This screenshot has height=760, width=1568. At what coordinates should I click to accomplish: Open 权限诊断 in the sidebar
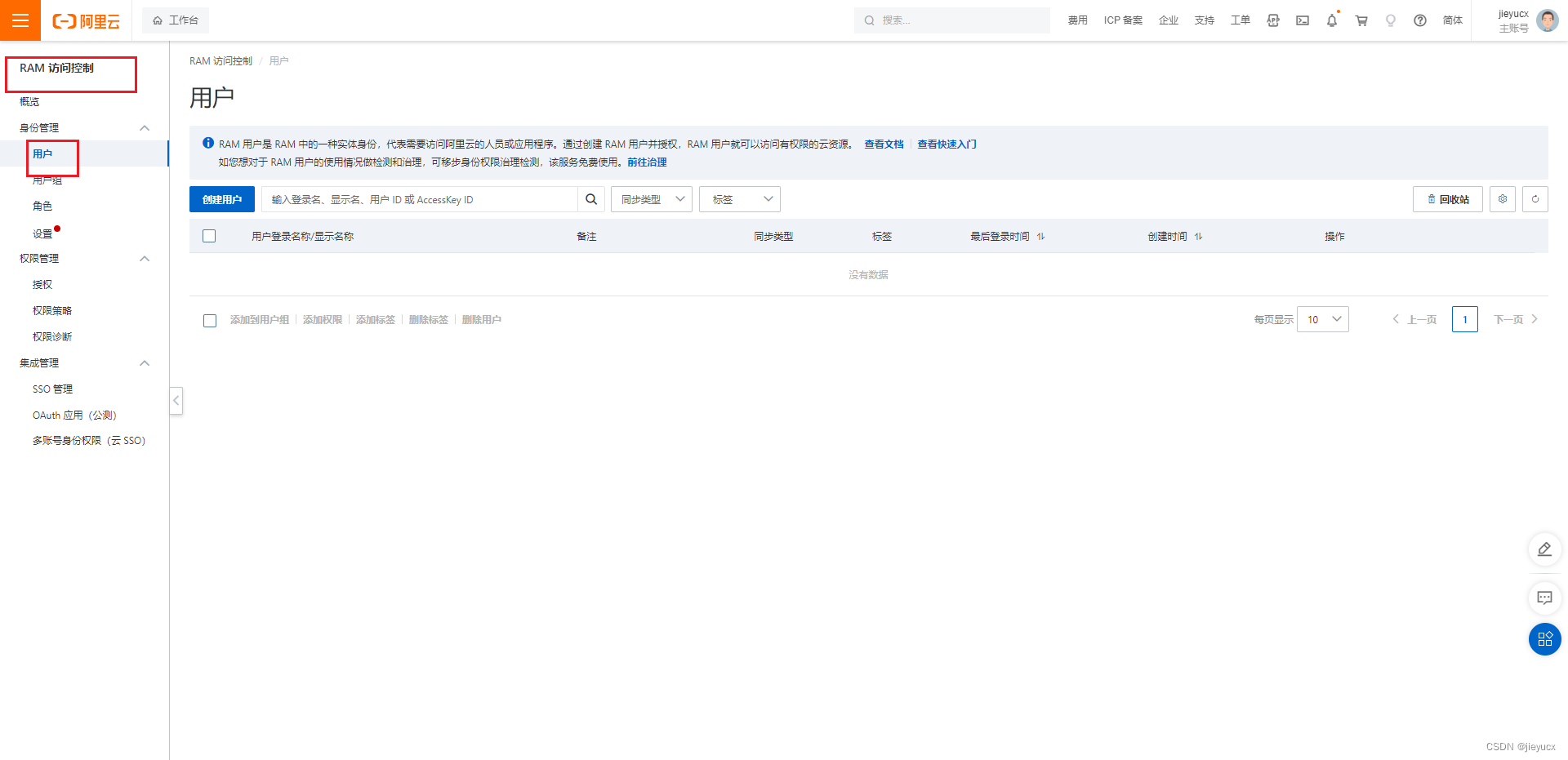(x=52, y=337)
